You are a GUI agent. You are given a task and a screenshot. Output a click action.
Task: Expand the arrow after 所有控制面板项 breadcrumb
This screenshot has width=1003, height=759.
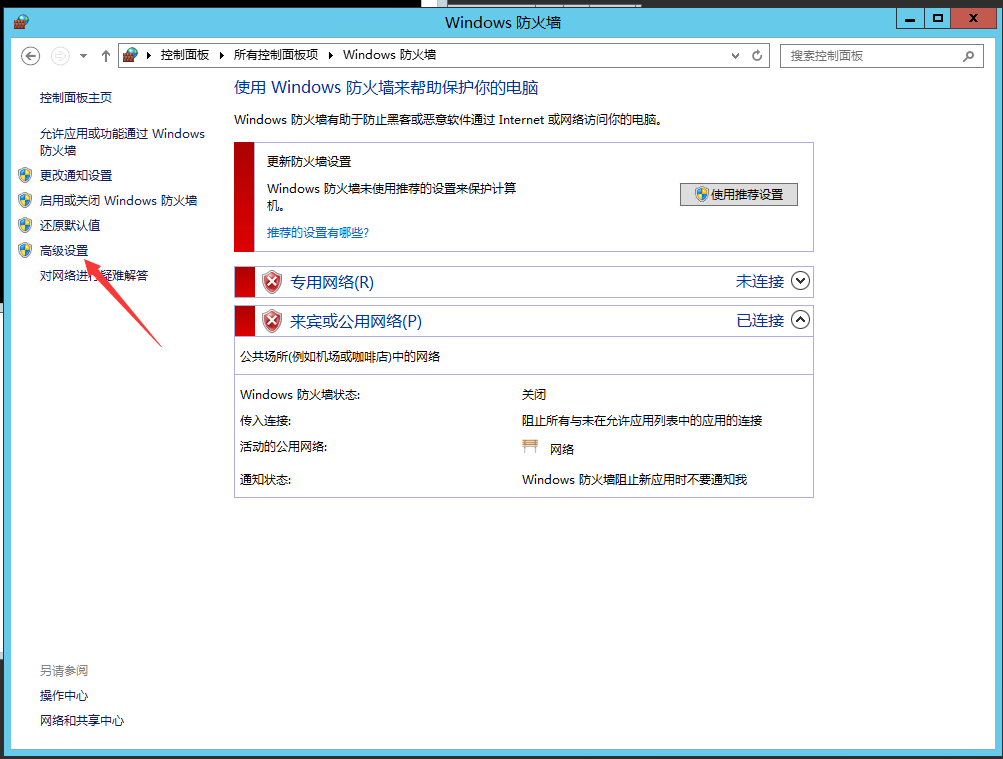click(x=331, y=56)
